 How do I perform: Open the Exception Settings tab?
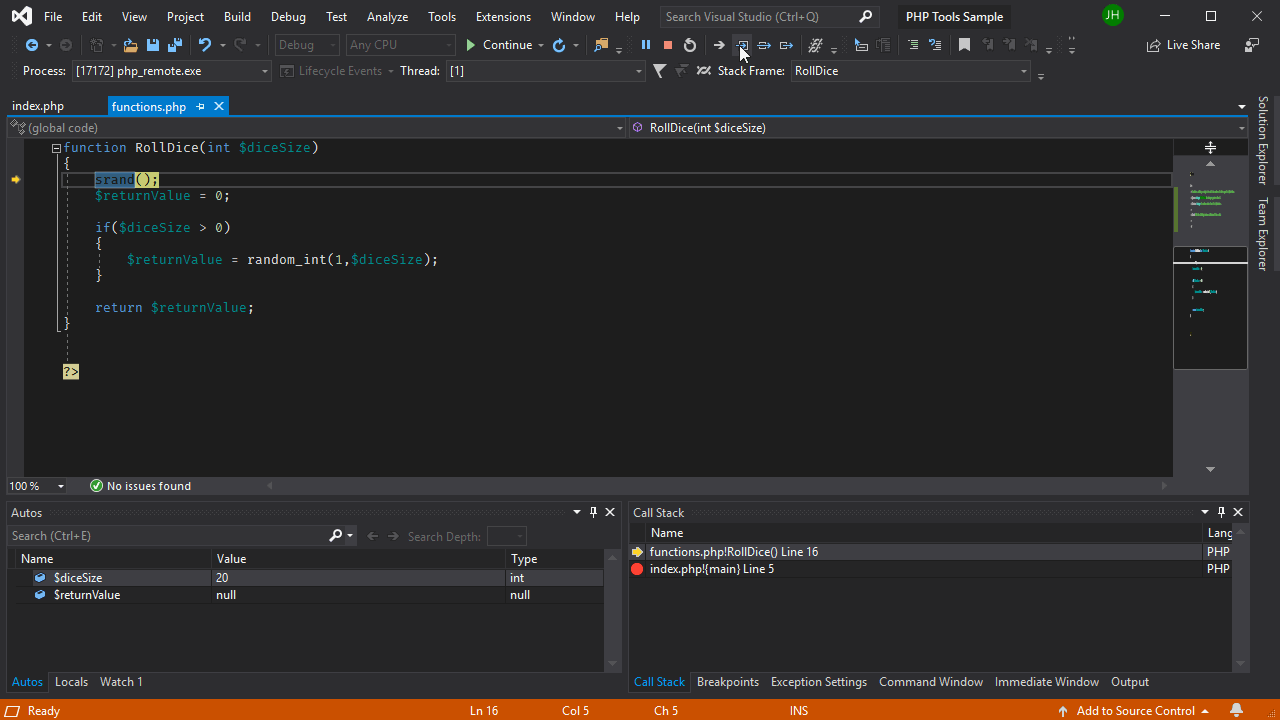pyautogui.click(x=819, y=682)
